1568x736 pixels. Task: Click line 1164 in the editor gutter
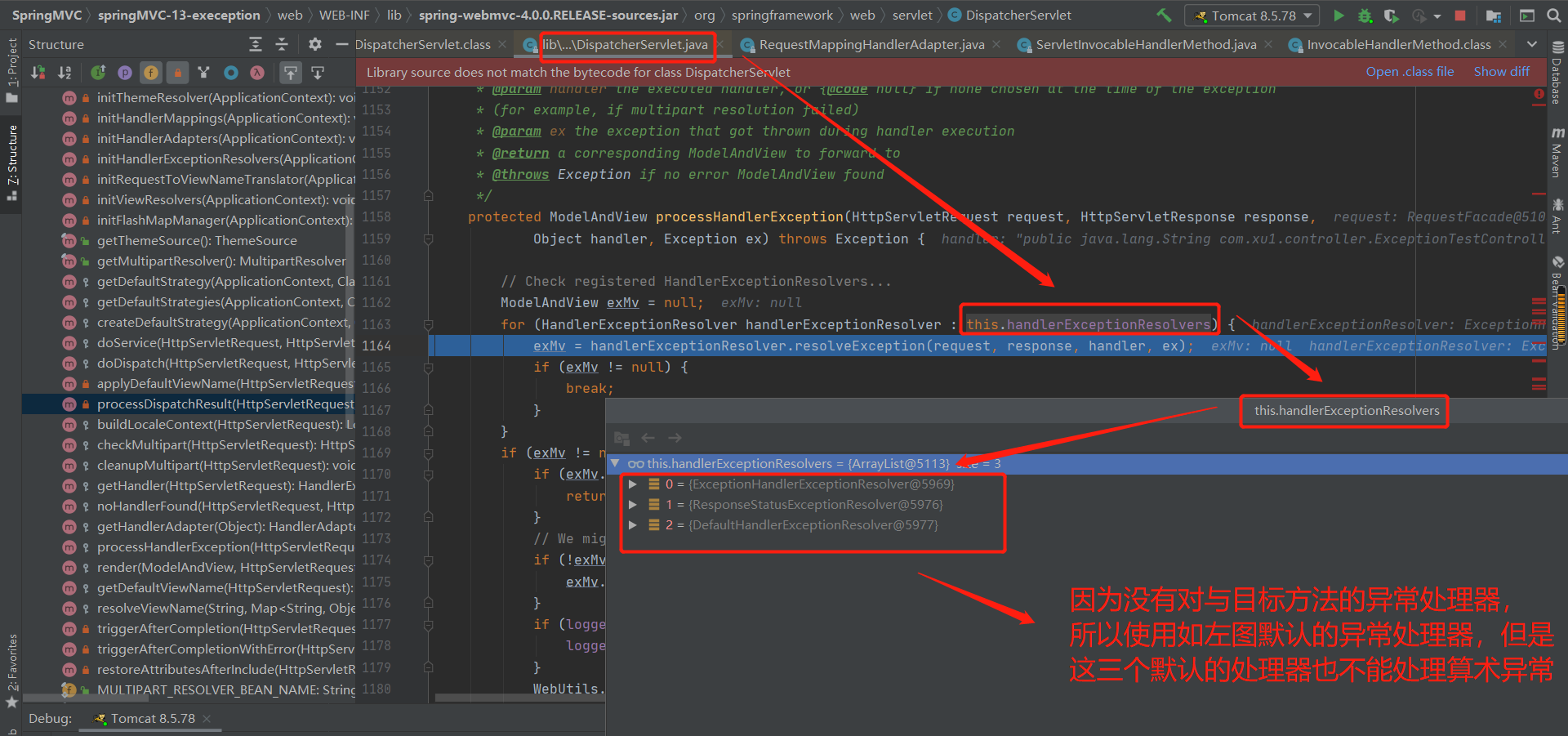coord(376,346)
